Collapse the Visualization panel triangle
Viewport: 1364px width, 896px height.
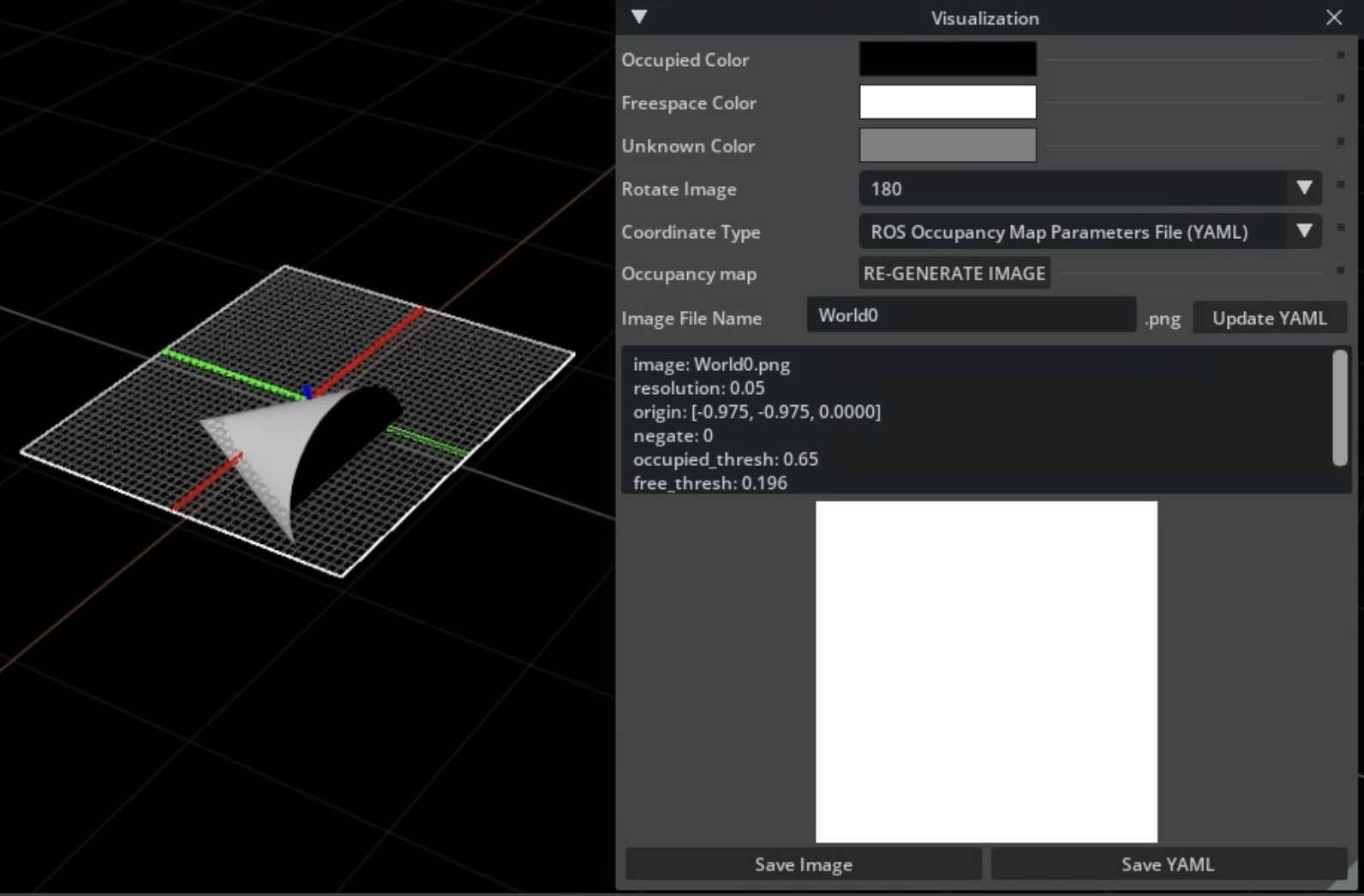coord(639,17)
